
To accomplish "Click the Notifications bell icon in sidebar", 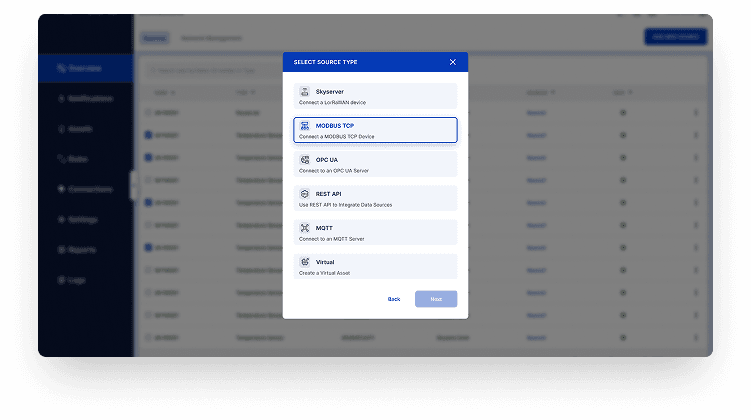I will [x=61, y=98].
